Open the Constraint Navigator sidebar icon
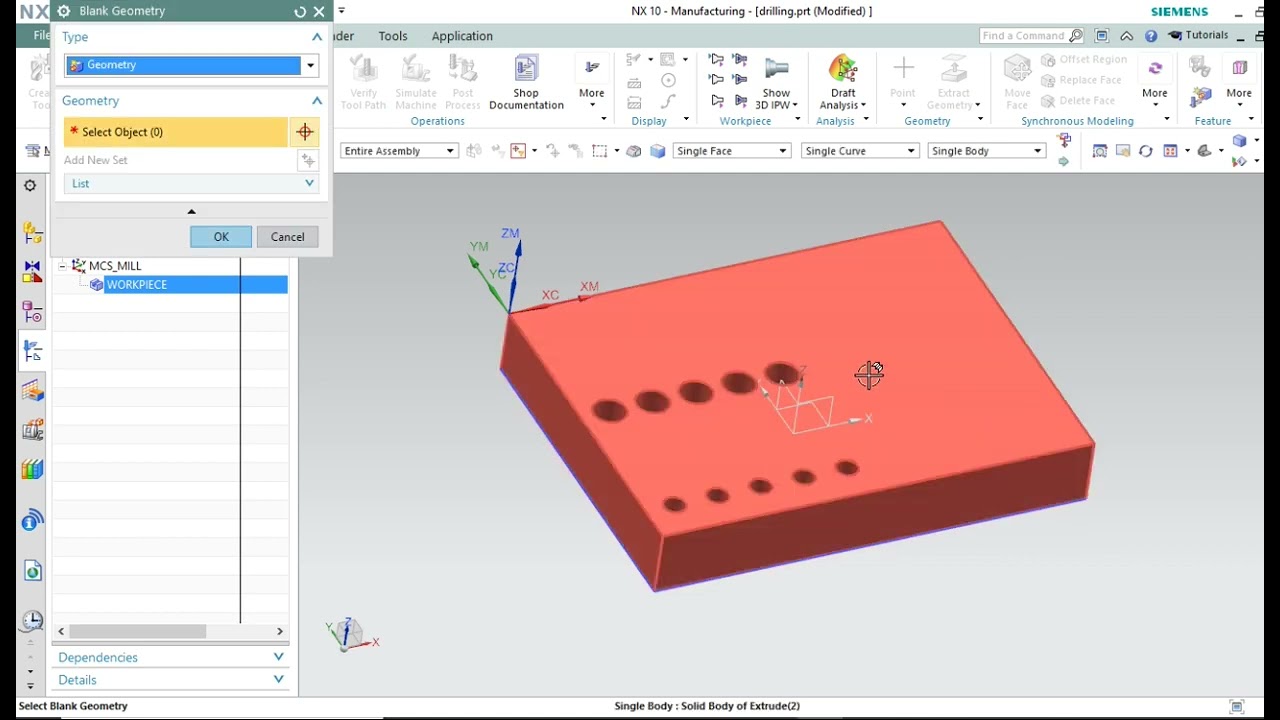Viewport: 1280px width, 720px height. coord(32,272)
